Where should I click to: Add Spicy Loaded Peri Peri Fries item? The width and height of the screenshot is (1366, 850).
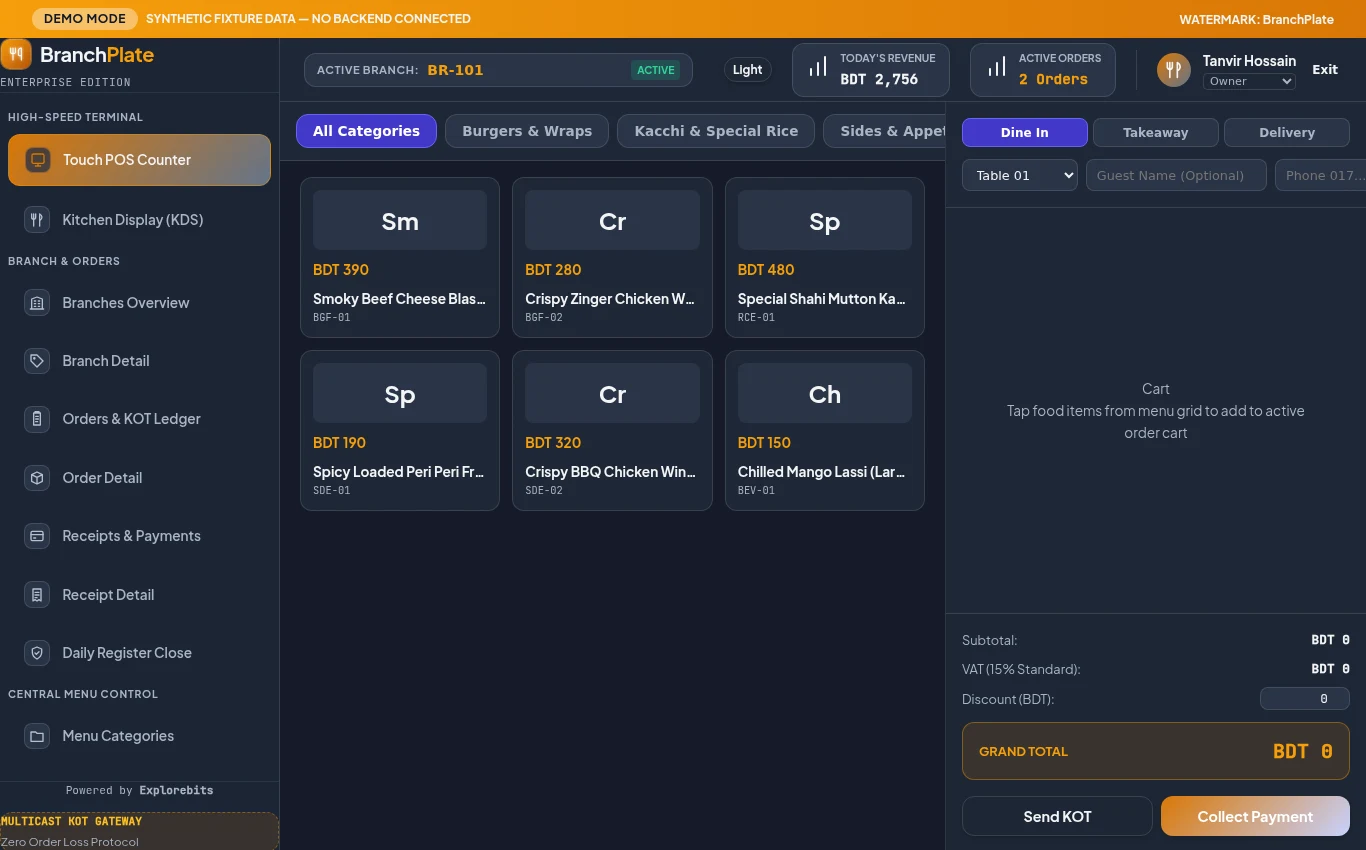tap(400, 430)
